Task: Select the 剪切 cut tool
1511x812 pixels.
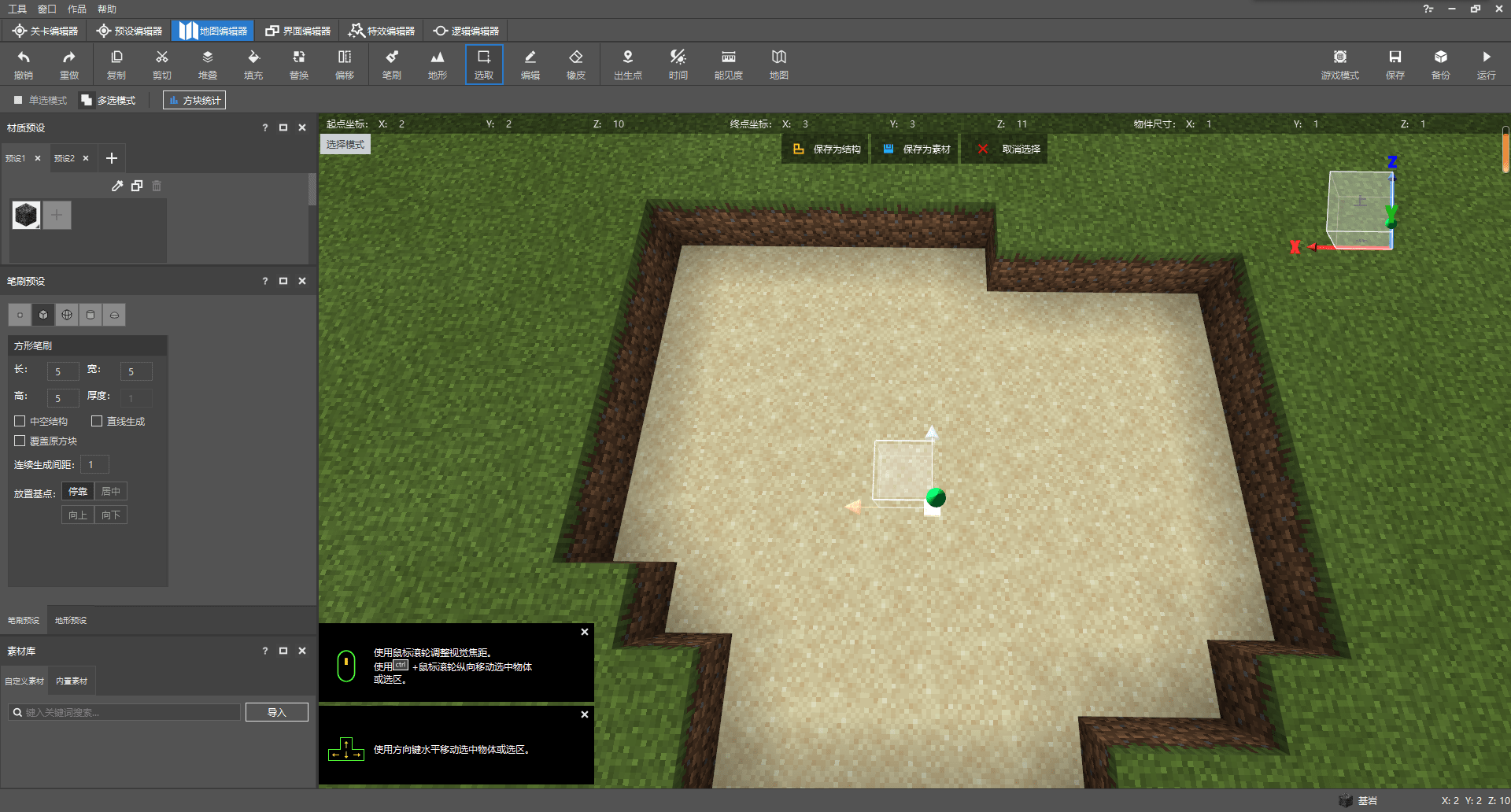Action: point(162,65)
